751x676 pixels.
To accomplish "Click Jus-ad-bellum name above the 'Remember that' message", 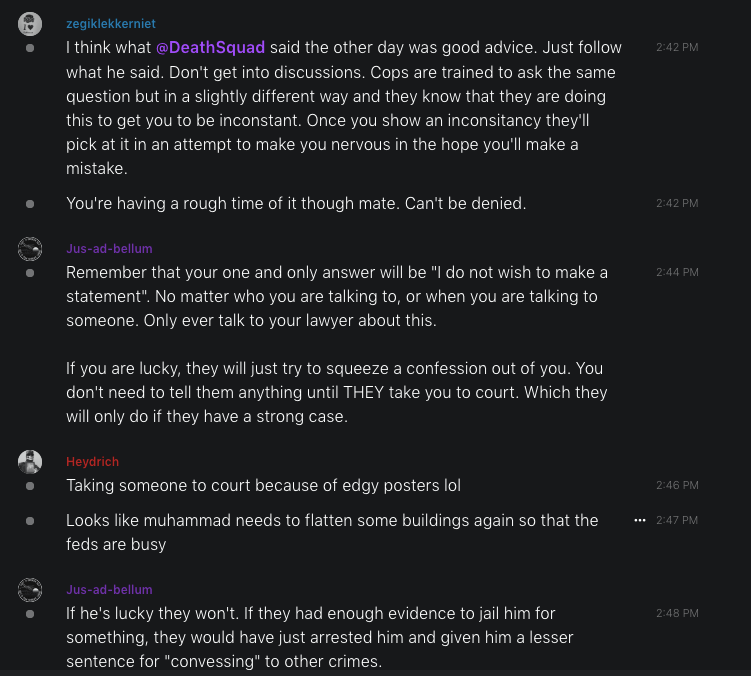I will click(x=109, y=249).
